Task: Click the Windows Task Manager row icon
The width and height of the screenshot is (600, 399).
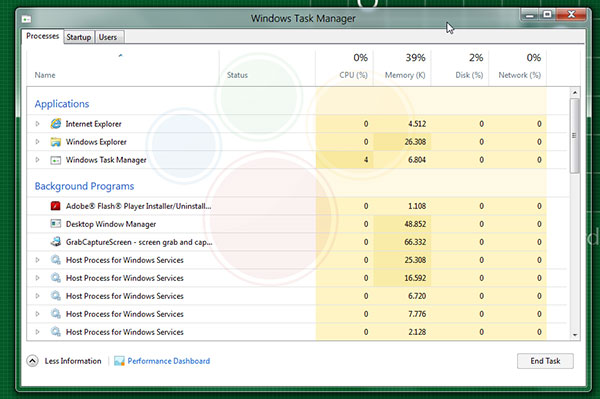Action: coord(55,160)
